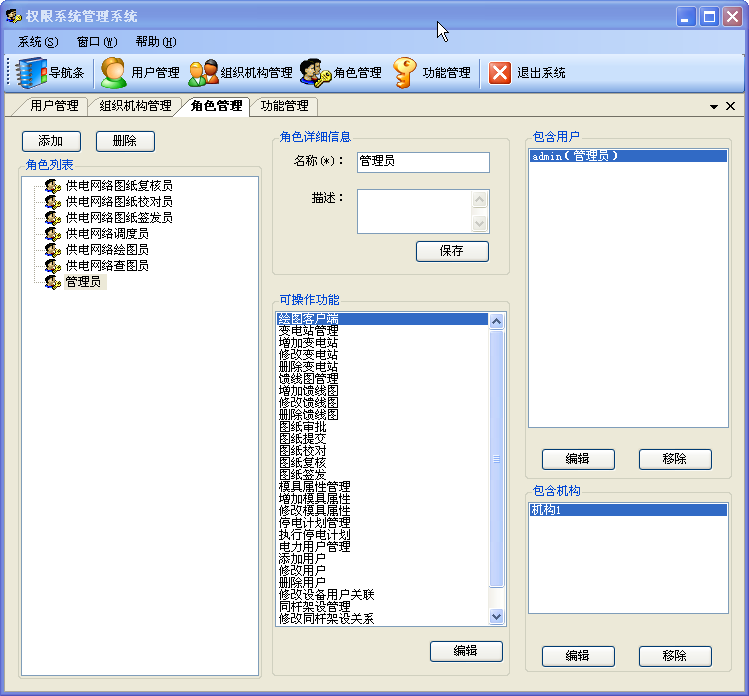The image size is (749, 696).
Task: Click 编辑 under 包含机构 list
Action: coord(578,656)
